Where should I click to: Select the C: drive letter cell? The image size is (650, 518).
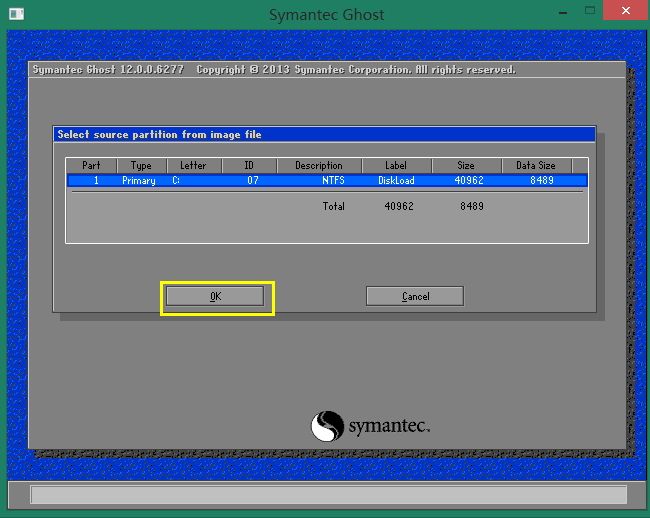pyautogui.click(x=176, y=181)
